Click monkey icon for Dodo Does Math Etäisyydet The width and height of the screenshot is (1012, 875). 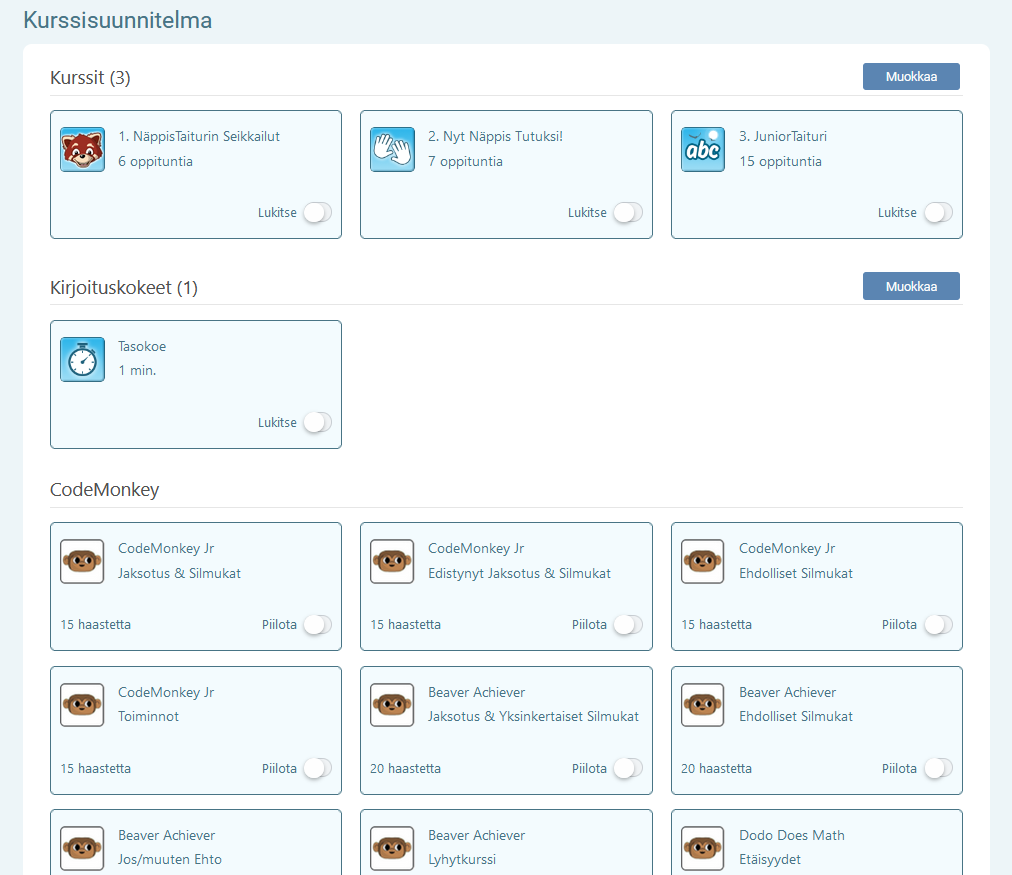[x=703, y=848]
